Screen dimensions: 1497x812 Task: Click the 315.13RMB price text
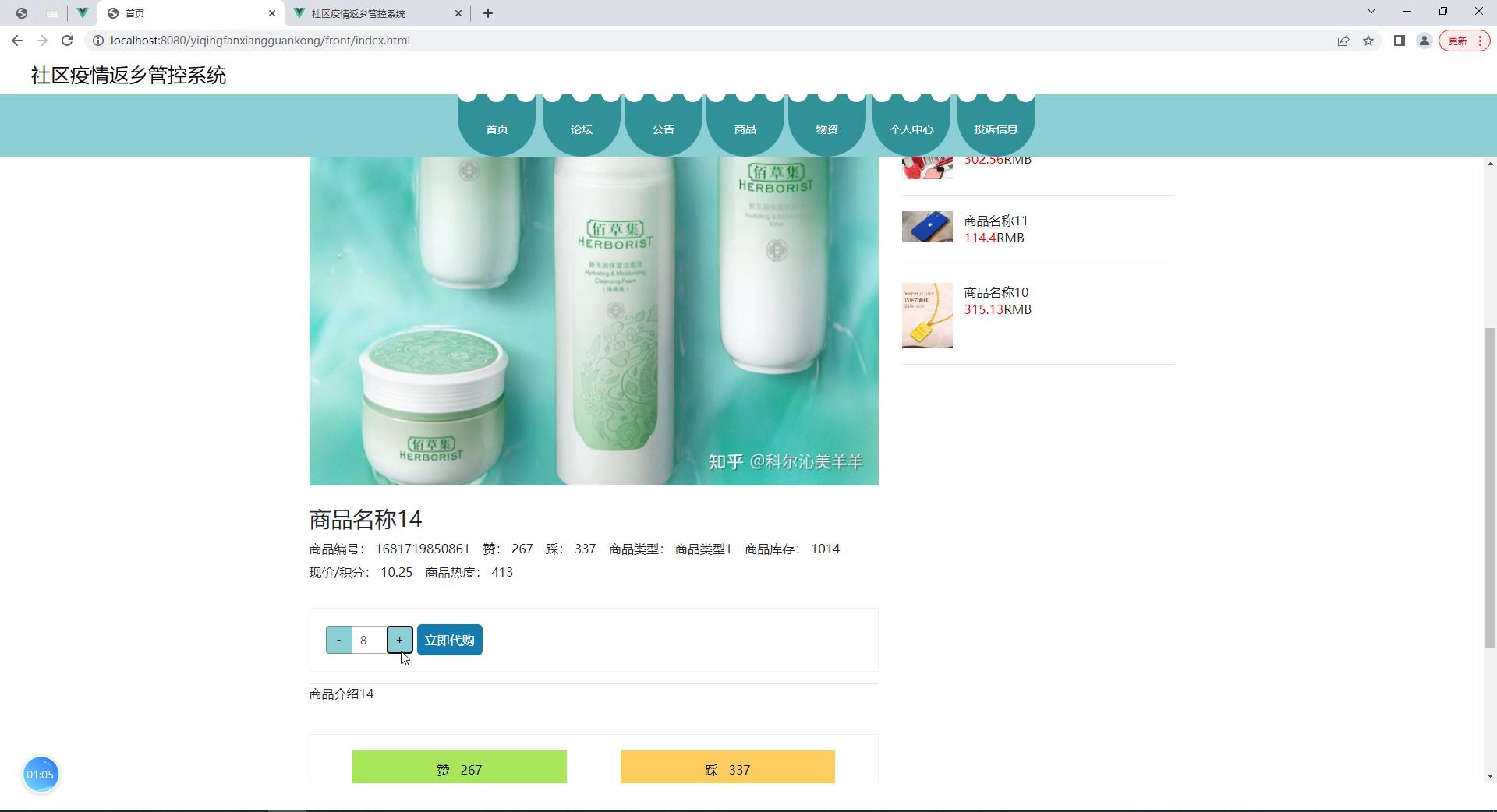click(x=998, y=309)
